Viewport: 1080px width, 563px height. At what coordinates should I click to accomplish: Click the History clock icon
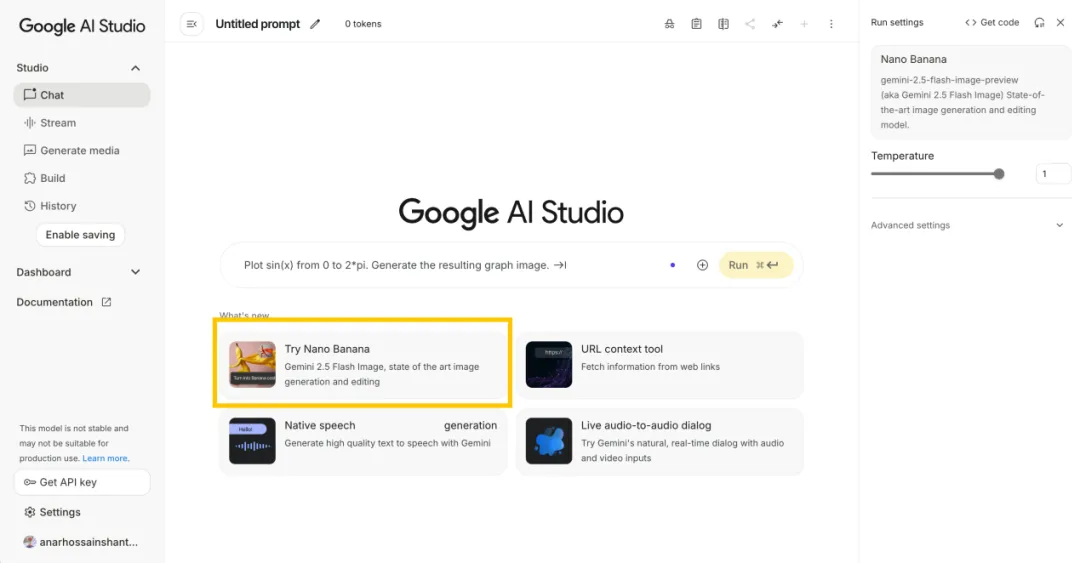(x=30, y=206)
